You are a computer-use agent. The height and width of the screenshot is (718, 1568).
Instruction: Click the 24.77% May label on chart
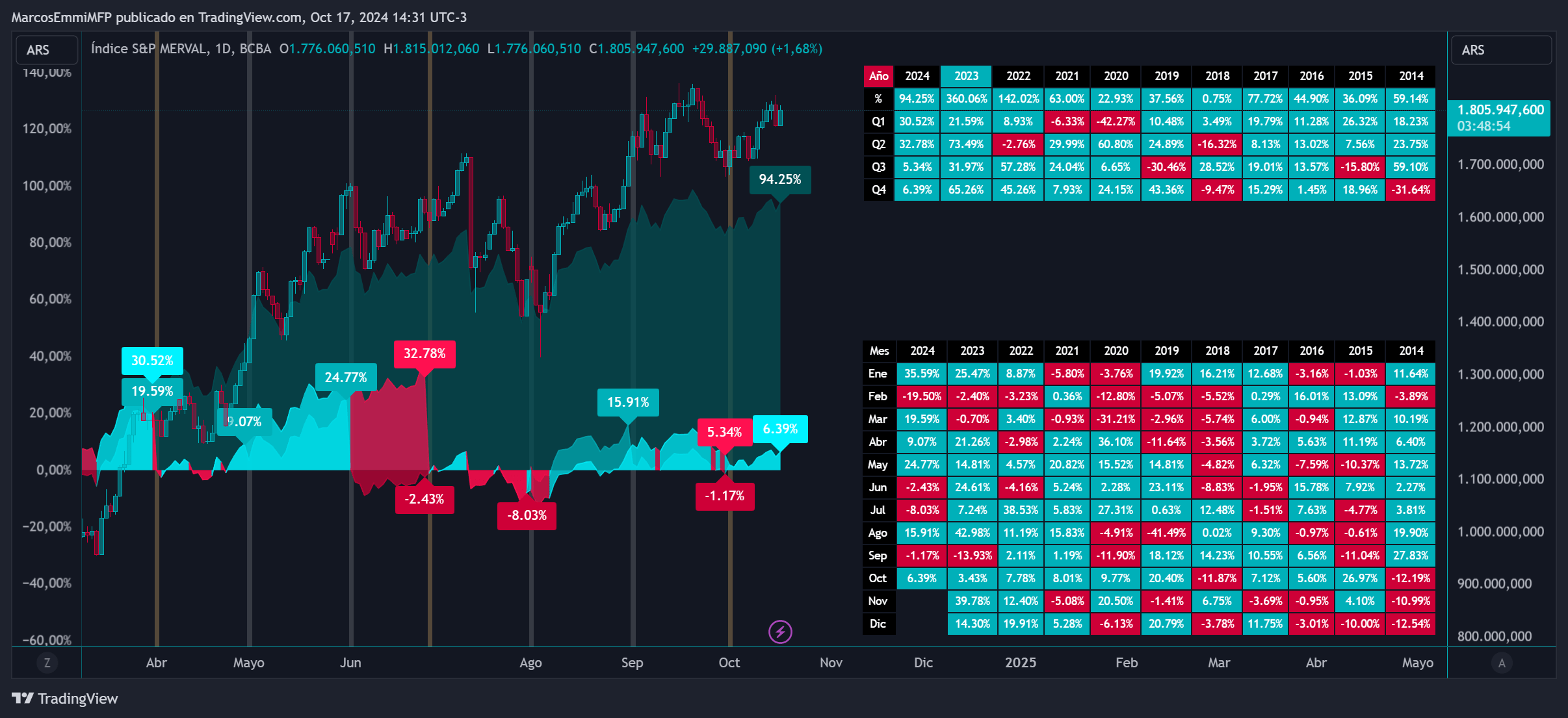pos(346,378)
